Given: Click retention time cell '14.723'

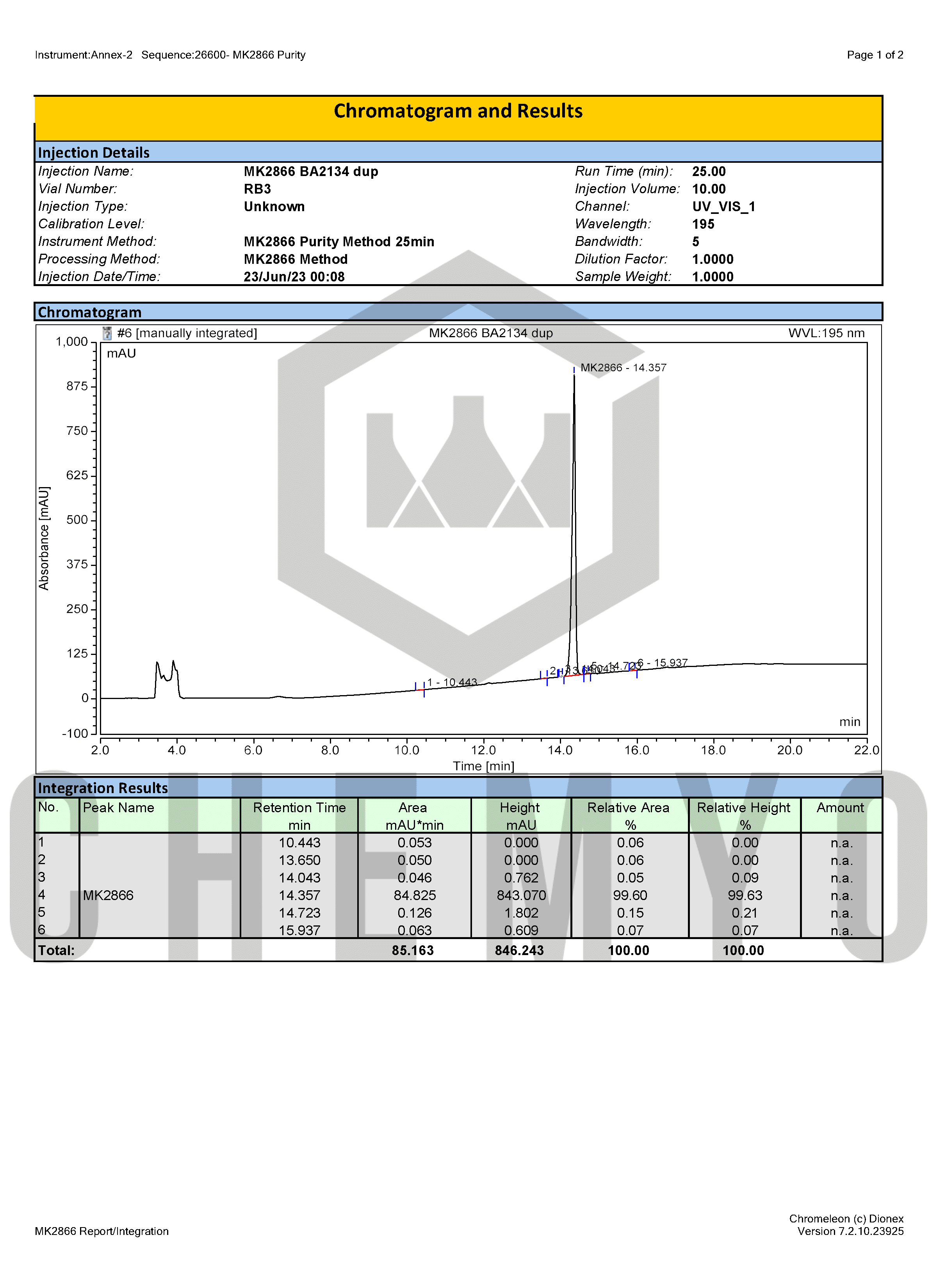Looking at the screenshot, I should [x=299, y=913].
